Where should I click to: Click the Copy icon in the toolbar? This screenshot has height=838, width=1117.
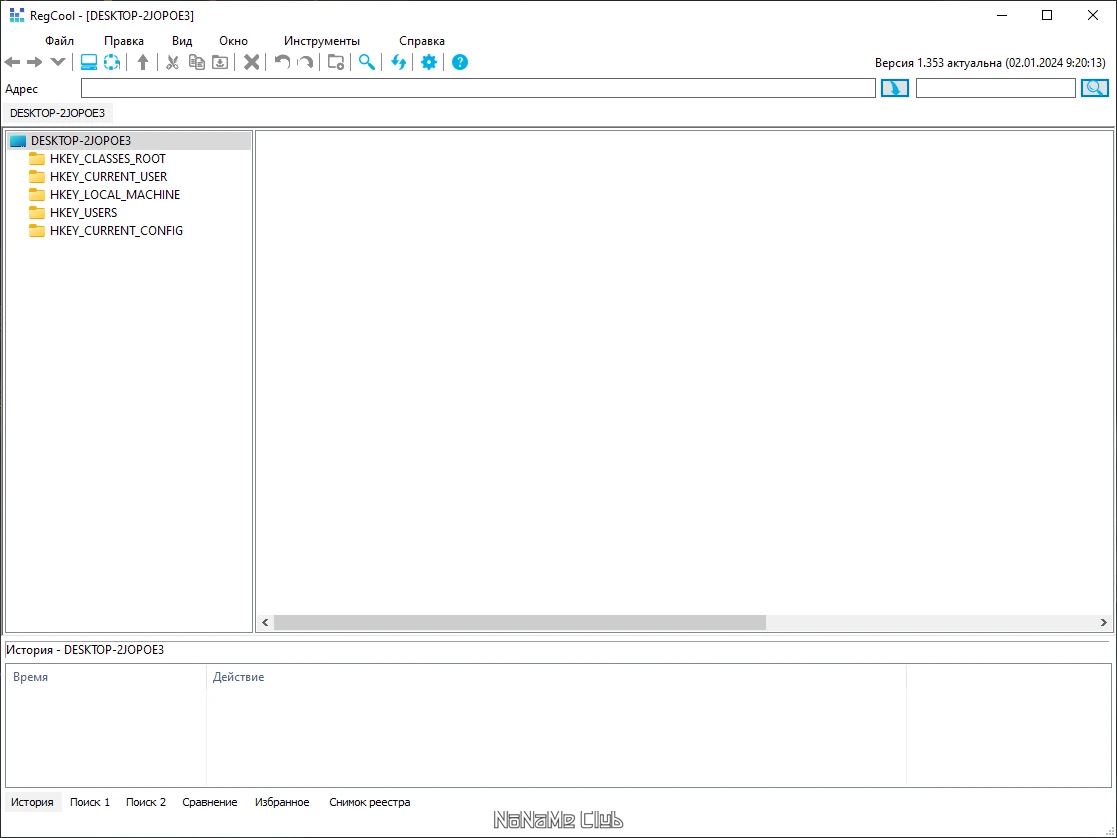(197, 63)
